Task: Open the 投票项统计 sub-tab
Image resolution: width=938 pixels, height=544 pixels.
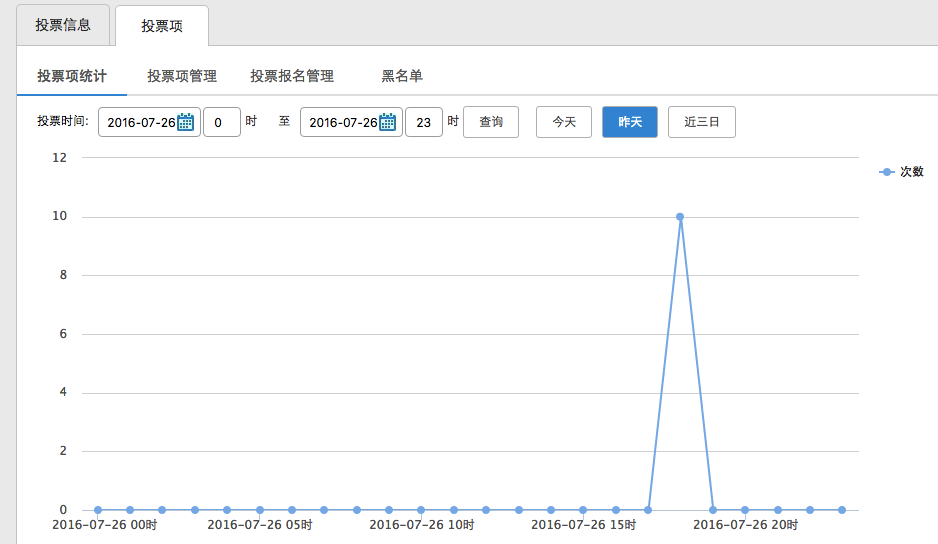Action: click(x=72, y=76)
